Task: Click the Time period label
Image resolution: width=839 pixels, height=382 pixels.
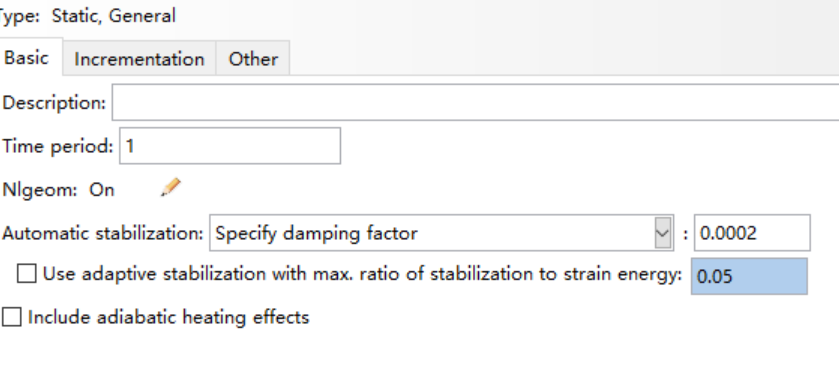Action: (58, 146)
